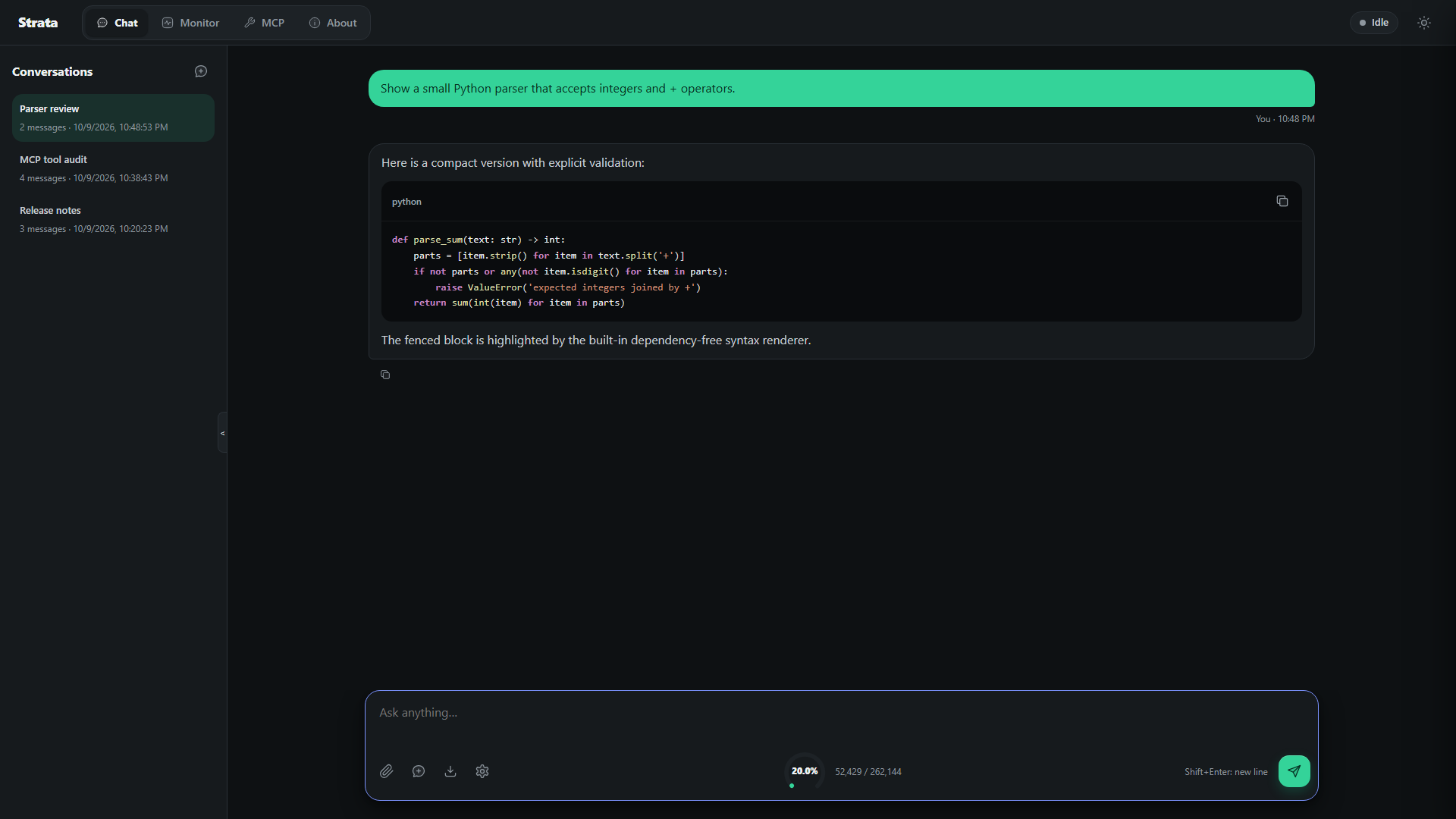Screen dimensions: 1456x819
Task: Click the 'Shift+Enter: new line' hint
Action: [x=1225, y=772]
